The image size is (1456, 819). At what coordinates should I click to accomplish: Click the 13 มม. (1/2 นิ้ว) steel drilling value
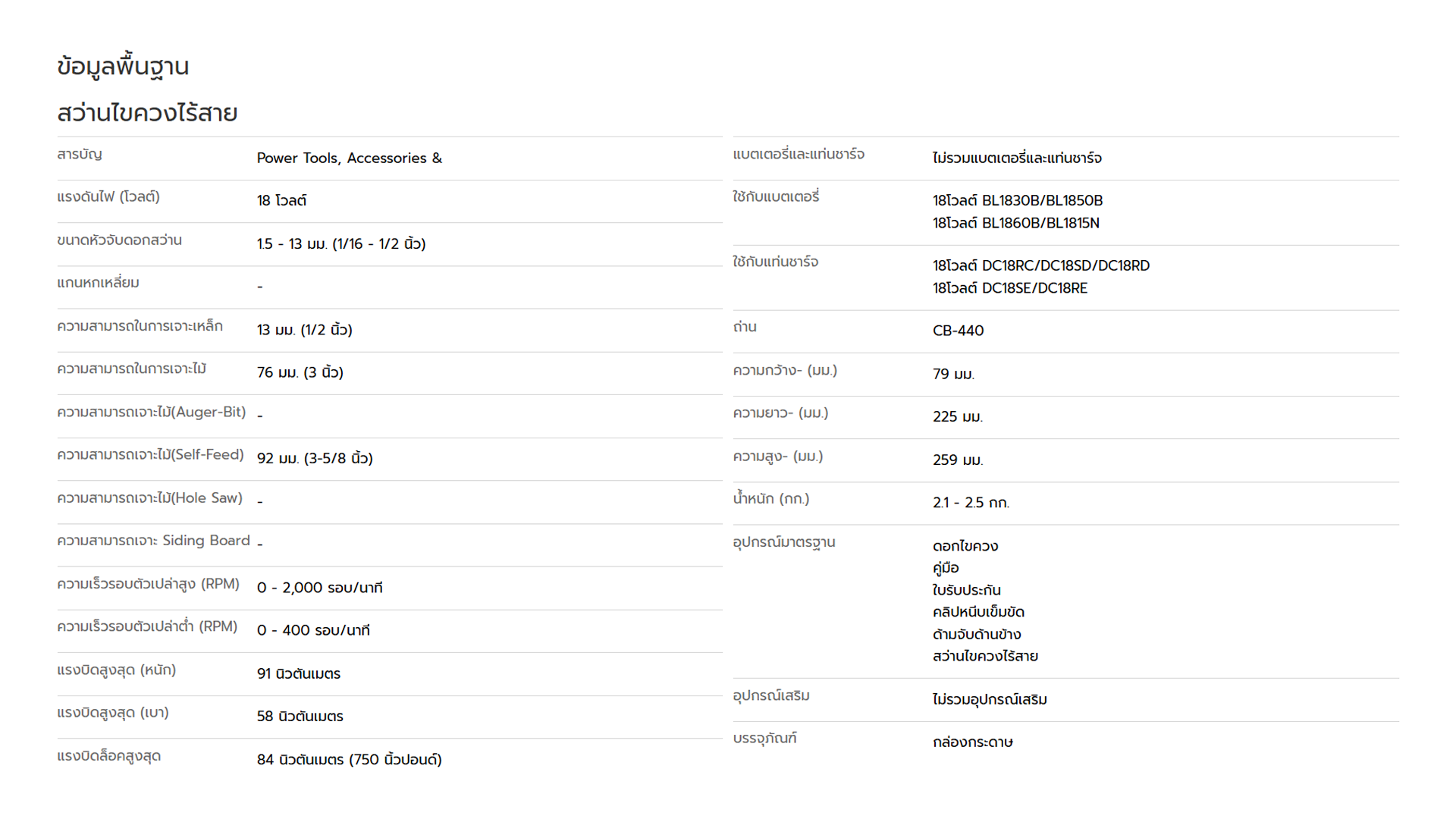click(304, 329)
